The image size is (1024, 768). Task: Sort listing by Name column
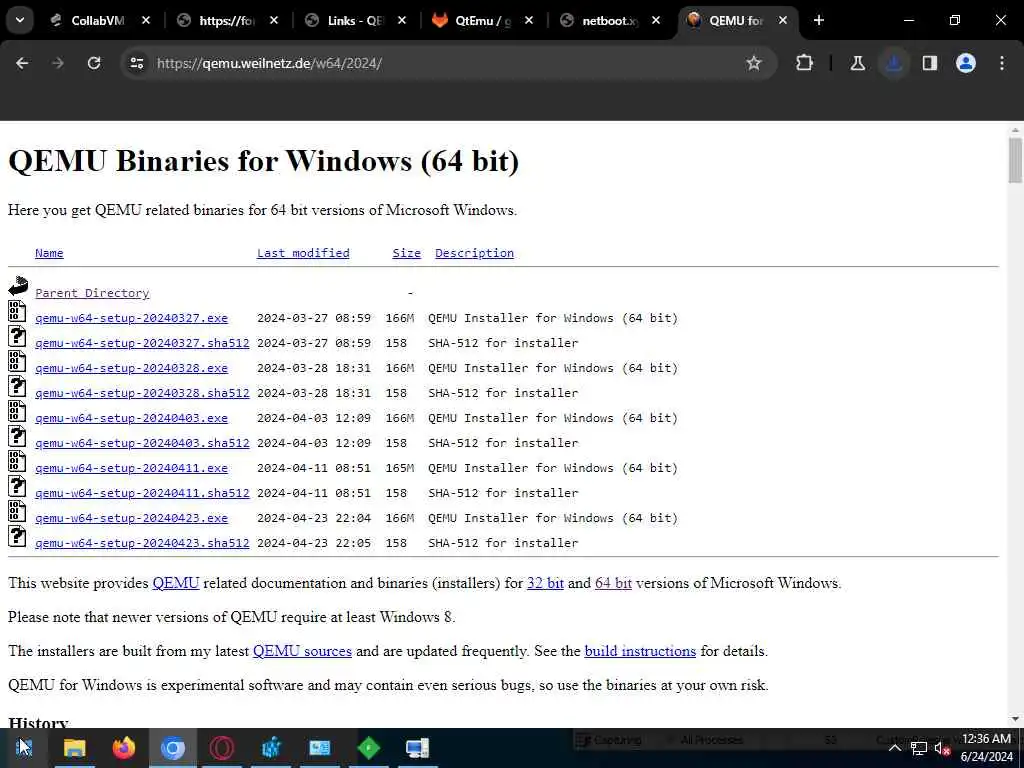pyautogui.click(x=49, y=253)
